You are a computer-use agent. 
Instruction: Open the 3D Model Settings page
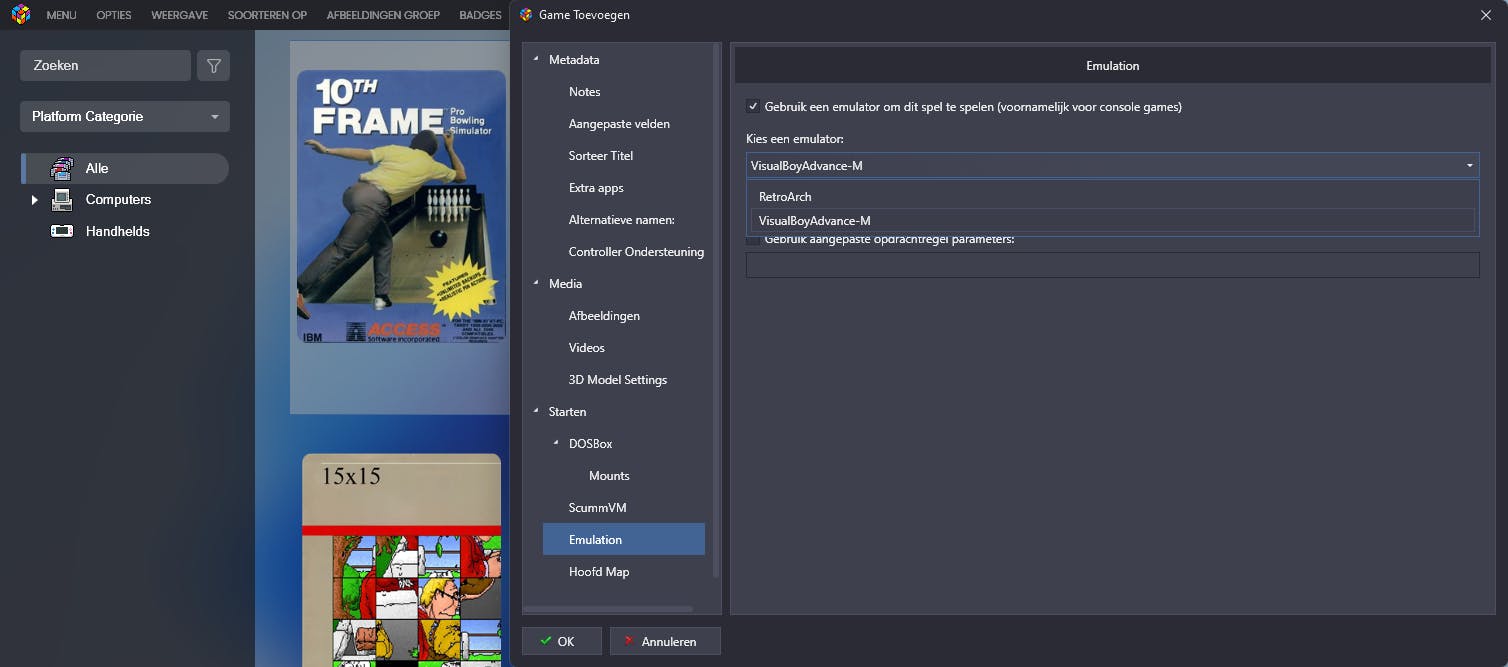tap(617, 380)
